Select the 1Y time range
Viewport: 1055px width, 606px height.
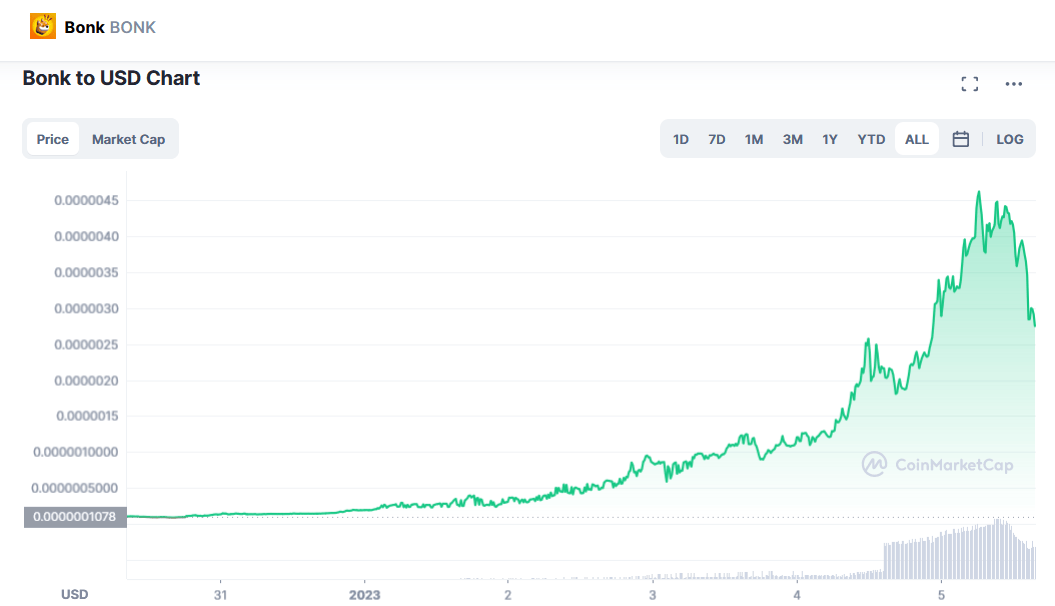[830, 139]
